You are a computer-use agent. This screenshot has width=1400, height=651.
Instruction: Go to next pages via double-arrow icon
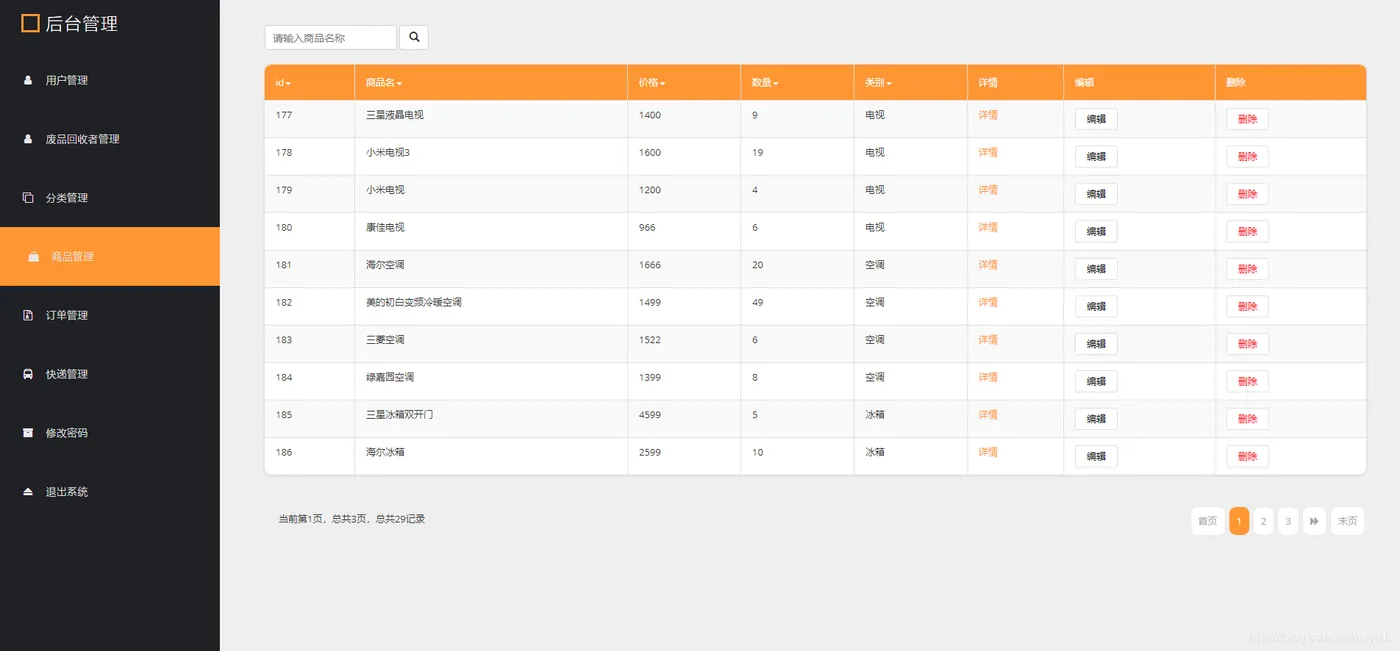coord(1314,521)
